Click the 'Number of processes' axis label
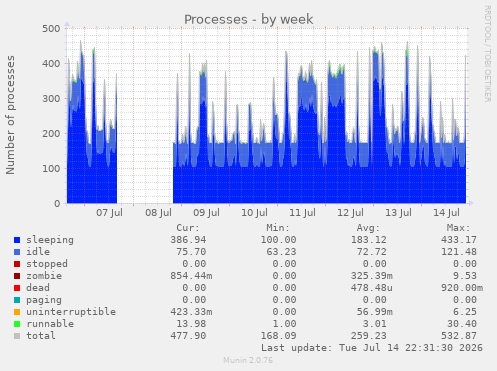The image size is (497, 371). click(x=11, y=115)
